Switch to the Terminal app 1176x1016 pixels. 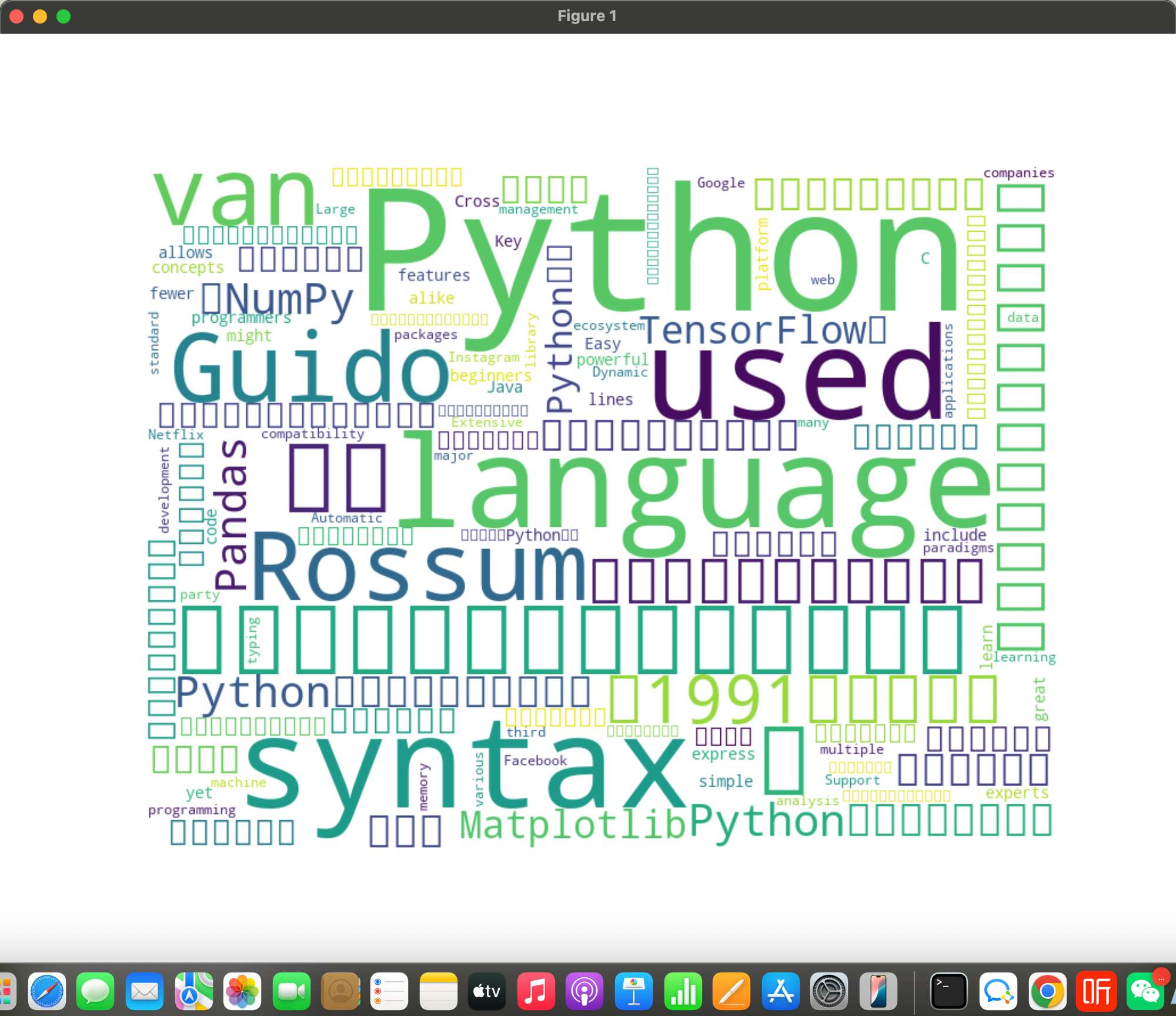click(x=948, y=991)
